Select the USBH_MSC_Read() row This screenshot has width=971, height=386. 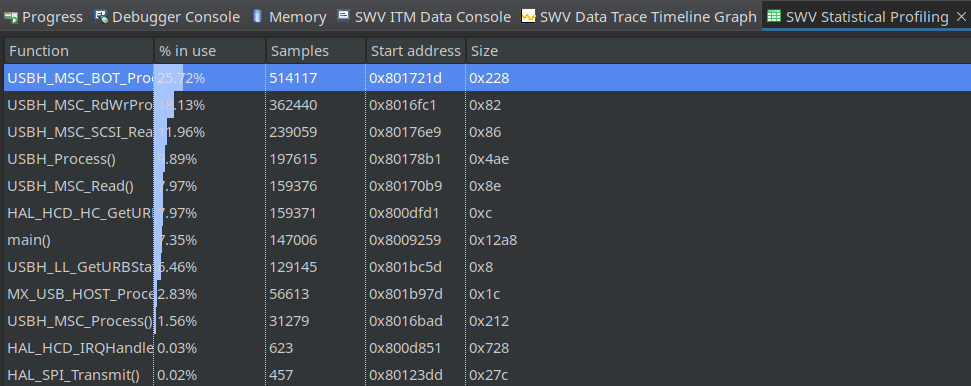coord(487,186)
